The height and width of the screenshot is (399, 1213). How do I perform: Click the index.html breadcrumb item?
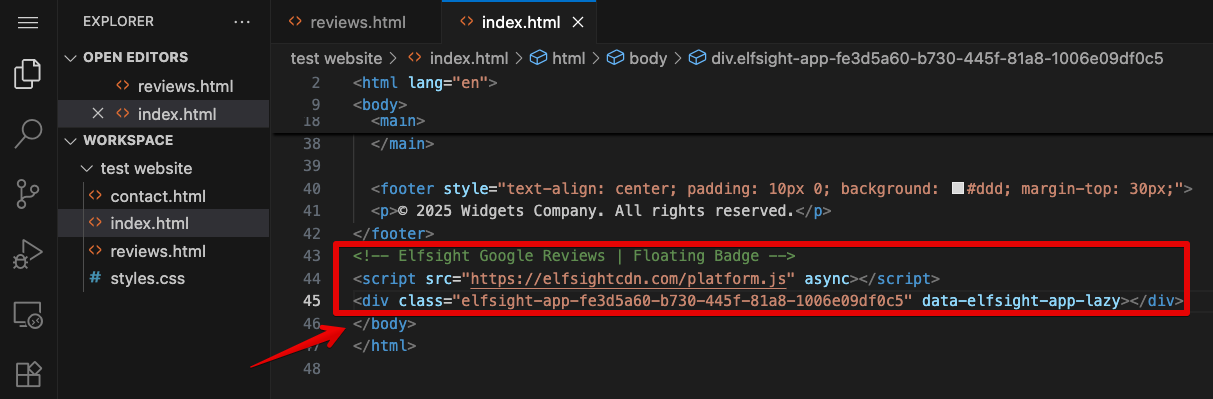[460, 58]
